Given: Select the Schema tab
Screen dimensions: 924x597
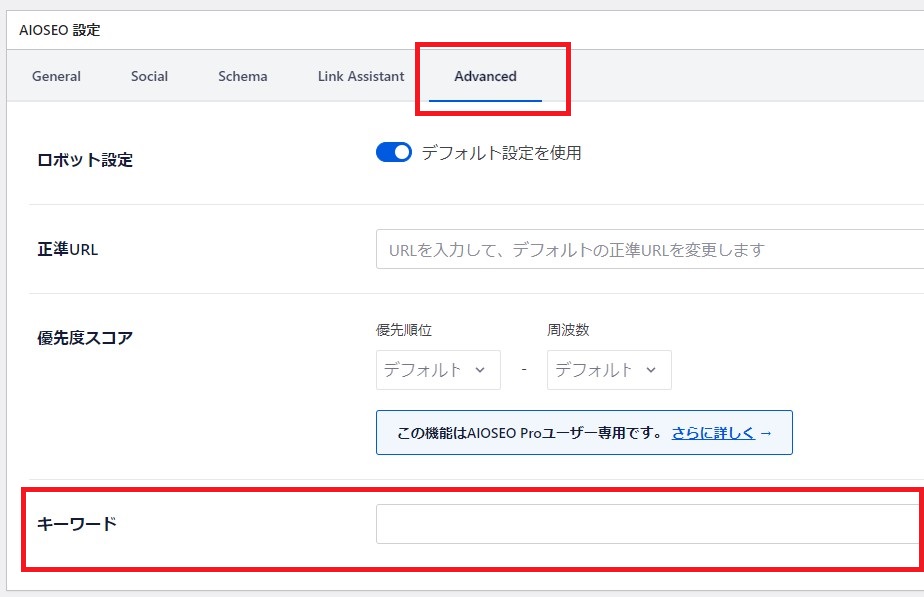Looking at the screenshot, I should [242, 76].
